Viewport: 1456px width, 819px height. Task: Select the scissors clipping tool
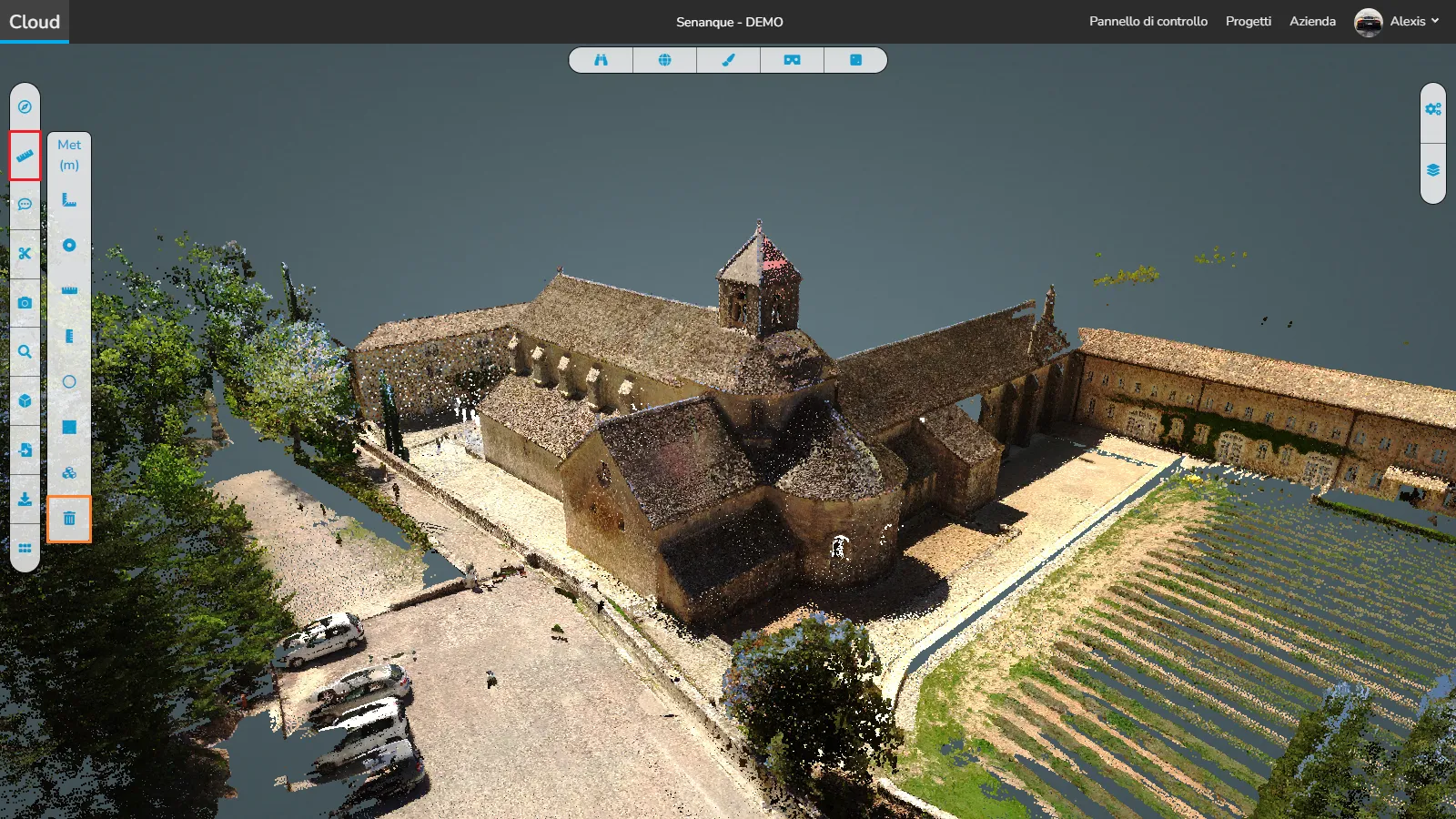point(25,254)
